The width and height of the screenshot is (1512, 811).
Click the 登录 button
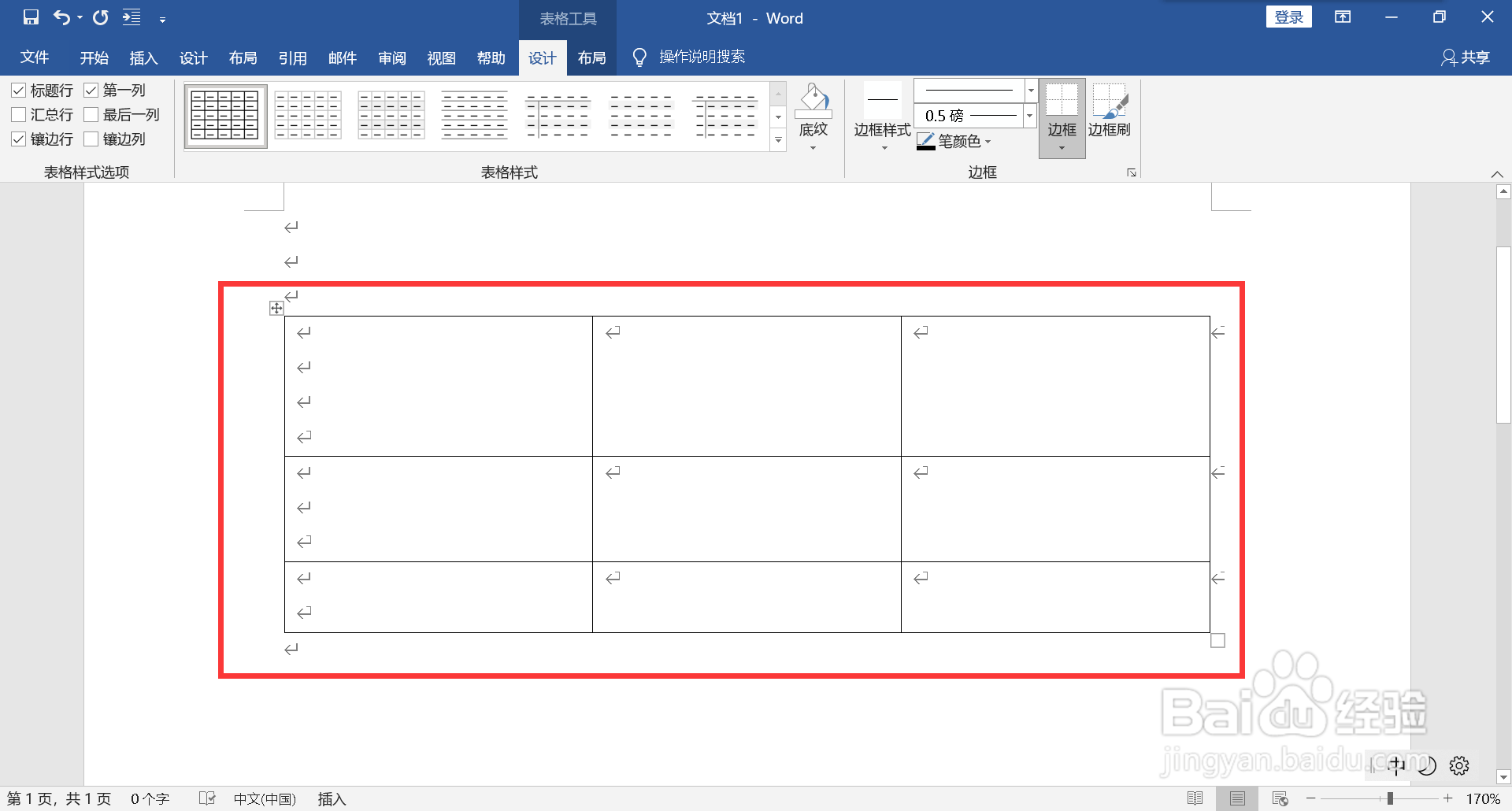click(x=1288, y=16)
